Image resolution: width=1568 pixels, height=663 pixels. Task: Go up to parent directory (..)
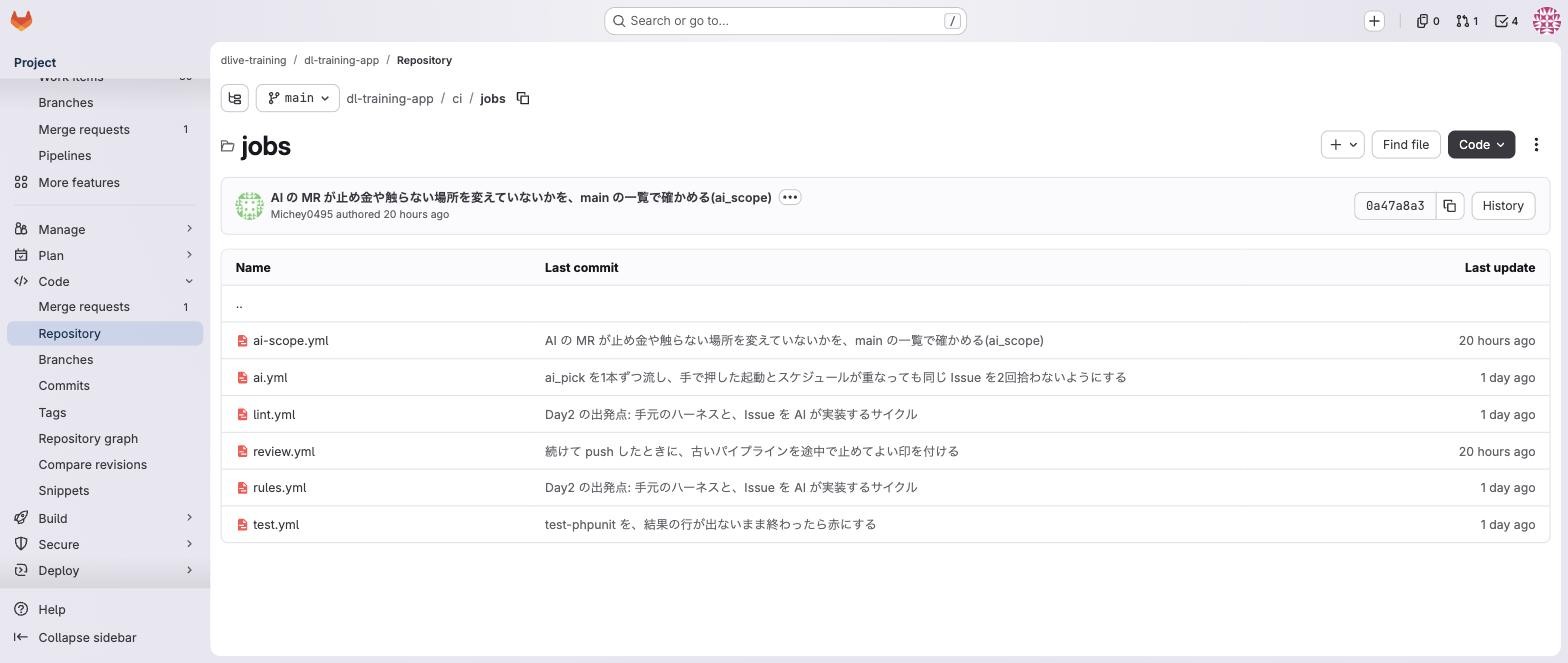(239, 304)
